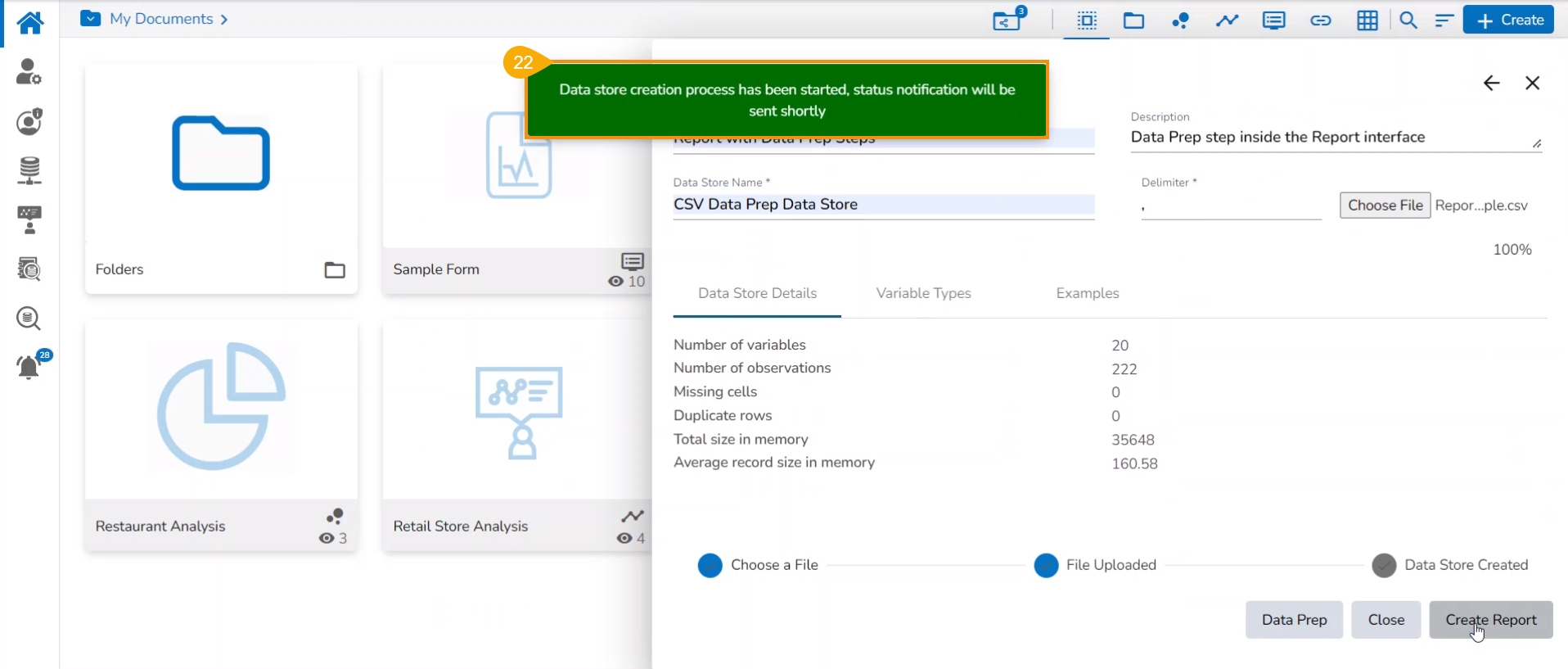Screen dimensions: 1568x669
Task: Select the File Uploaded step circle
Action: (1046, 565)
